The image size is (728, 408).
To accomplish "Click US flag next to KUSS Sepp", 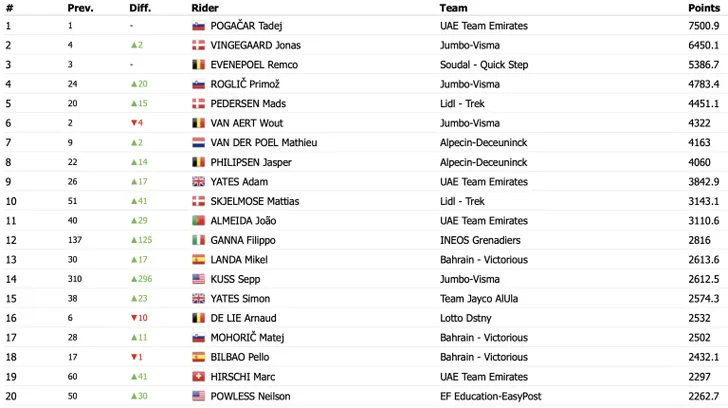I will 198,279.
